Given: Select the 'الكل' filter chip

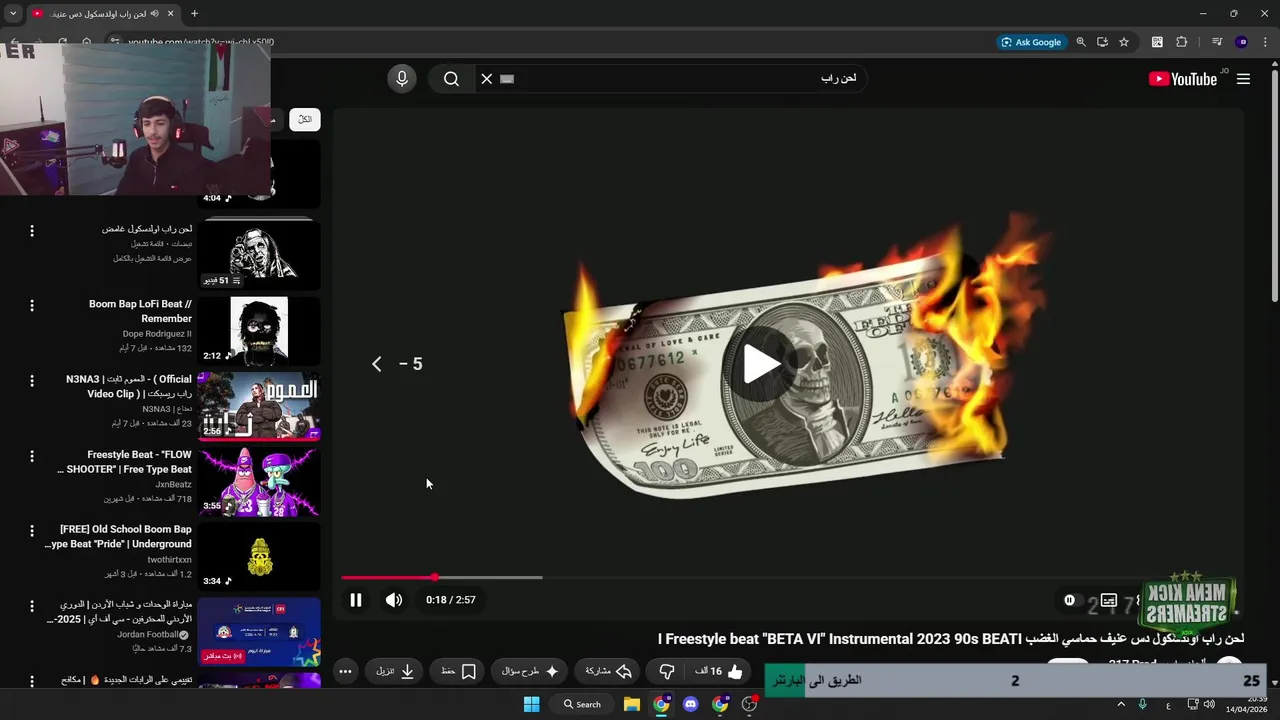Looking at the screenshot, I should click(305, 119).
